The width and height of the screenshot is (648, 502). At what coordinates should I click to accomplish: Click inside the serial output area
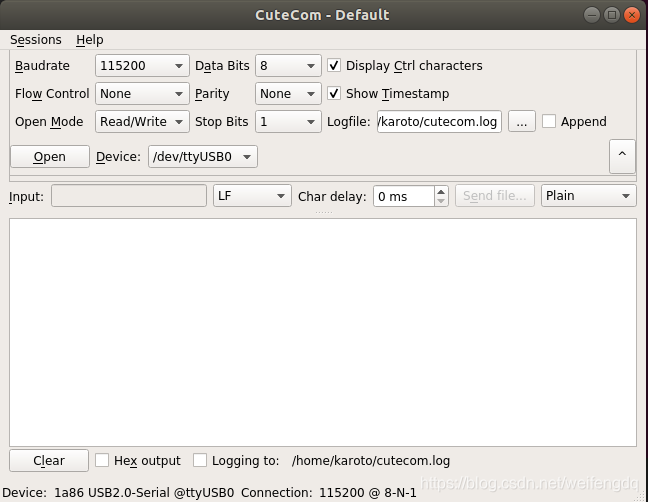(x=323, y=333)
